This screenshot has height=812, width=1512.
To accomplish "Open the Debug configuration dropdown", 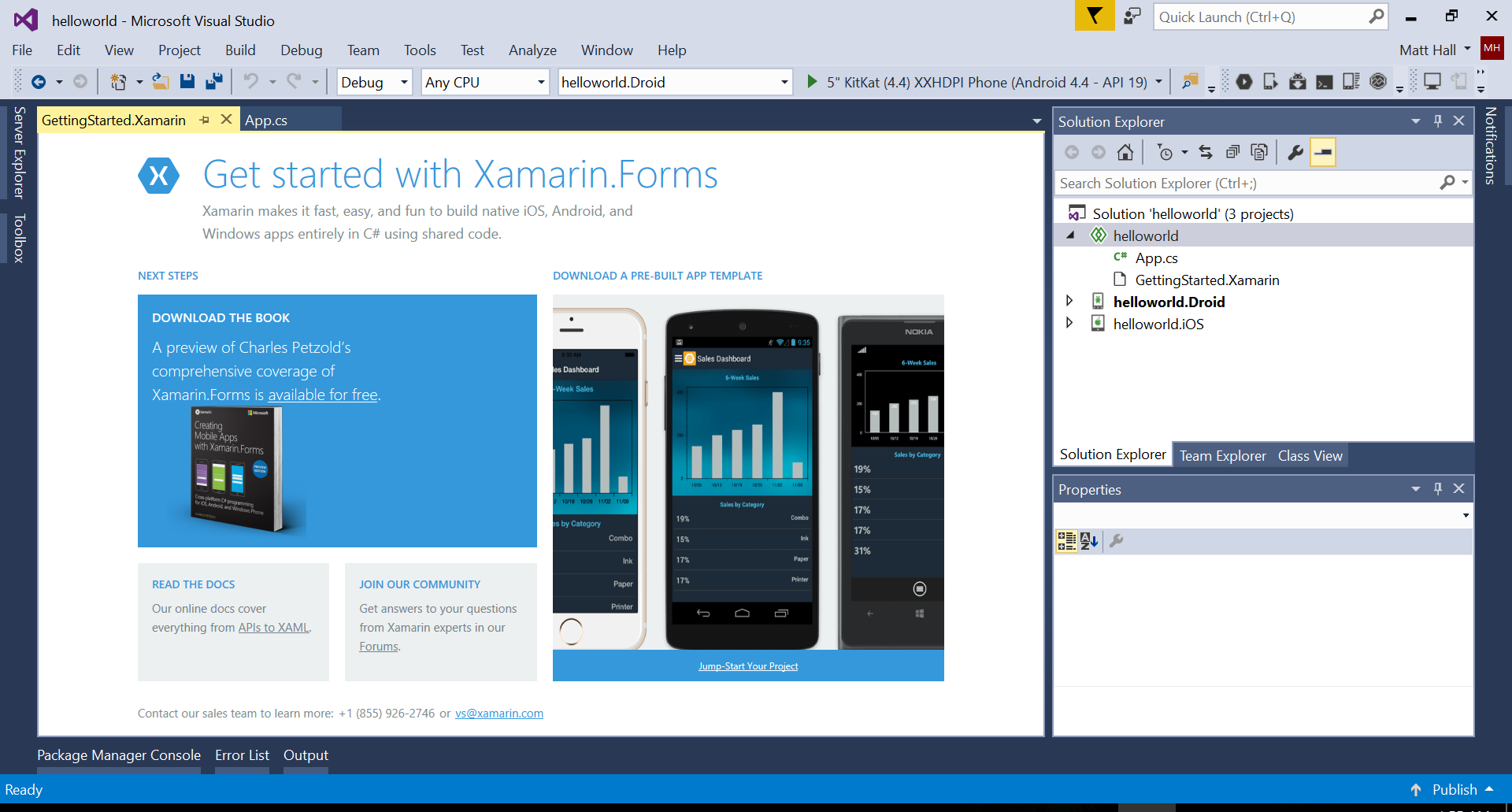I will click(x=404, y=82).
